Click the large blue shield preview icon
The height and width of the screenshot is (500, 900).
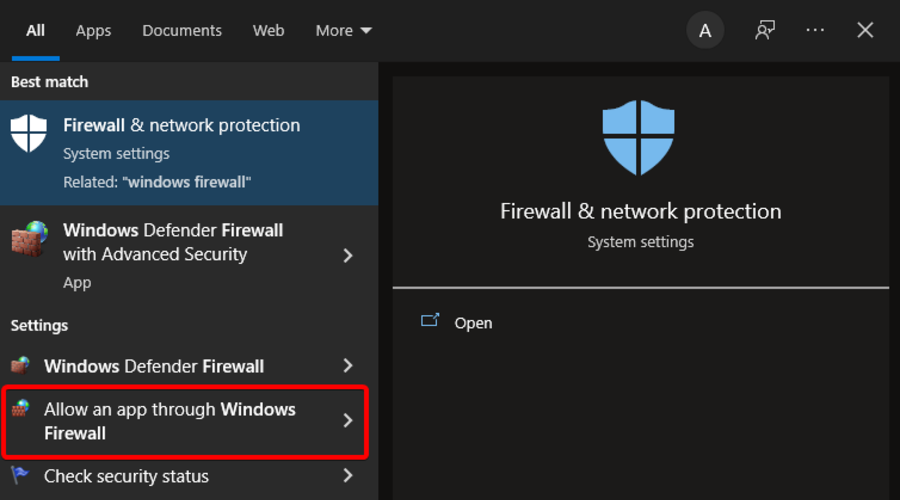click(x=639, y=138)
